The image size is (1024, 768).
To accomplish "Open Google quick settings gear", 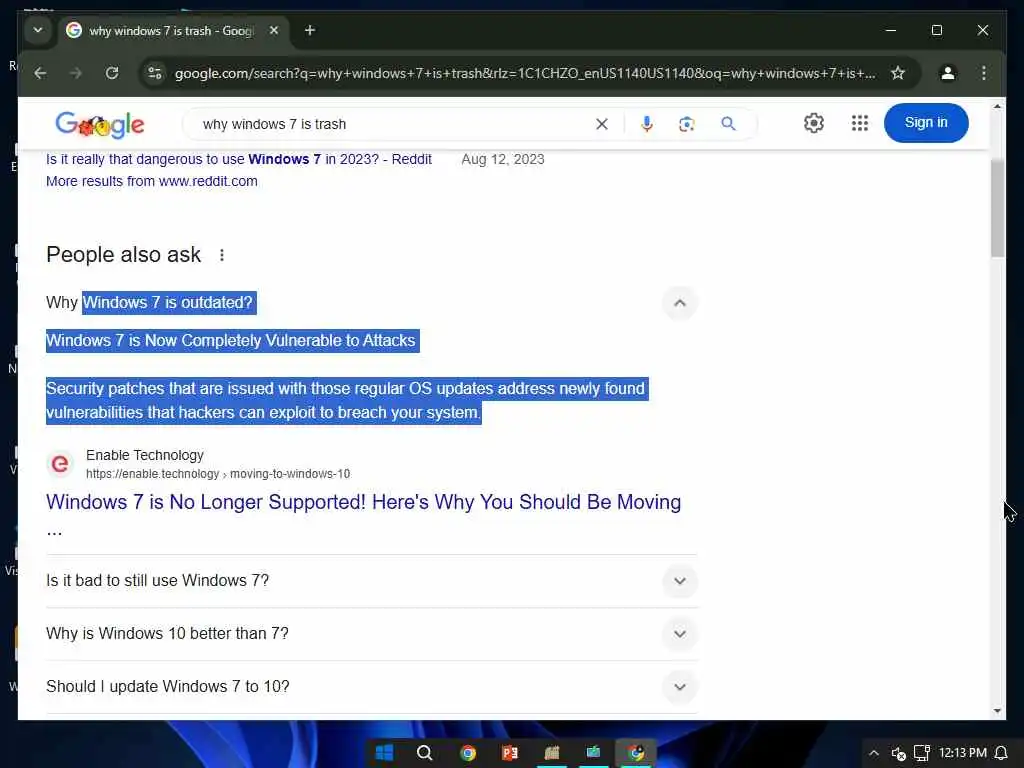I will [814, 123].
